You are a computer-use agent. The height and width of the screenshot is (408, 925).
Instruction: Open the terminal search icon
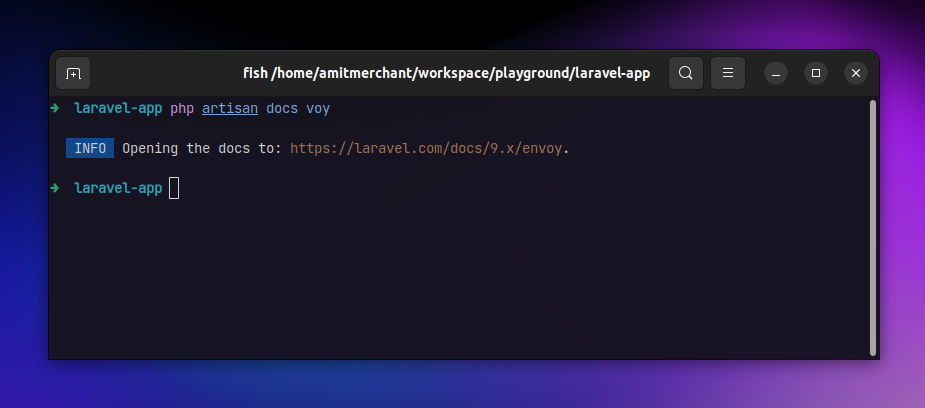685,73
